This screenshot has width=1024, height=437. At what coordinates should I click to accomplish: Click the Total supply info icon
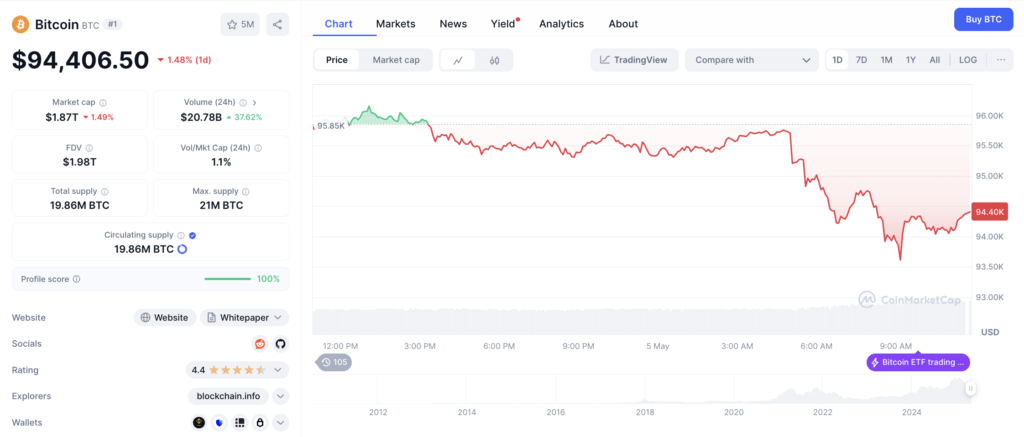coord(105,191)
